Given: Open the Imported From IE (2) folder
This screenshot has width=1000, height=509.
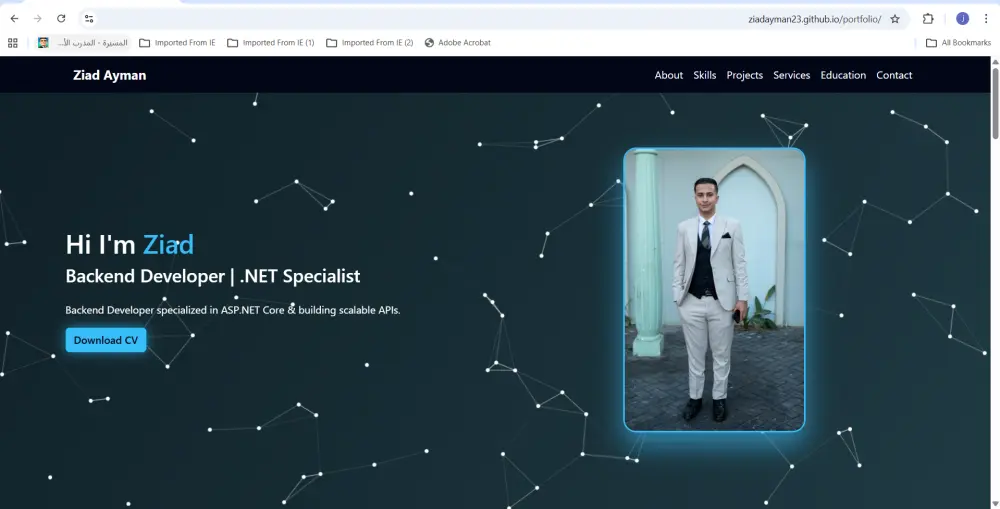Looking at the screenshot, I should [x=370, y=43].
